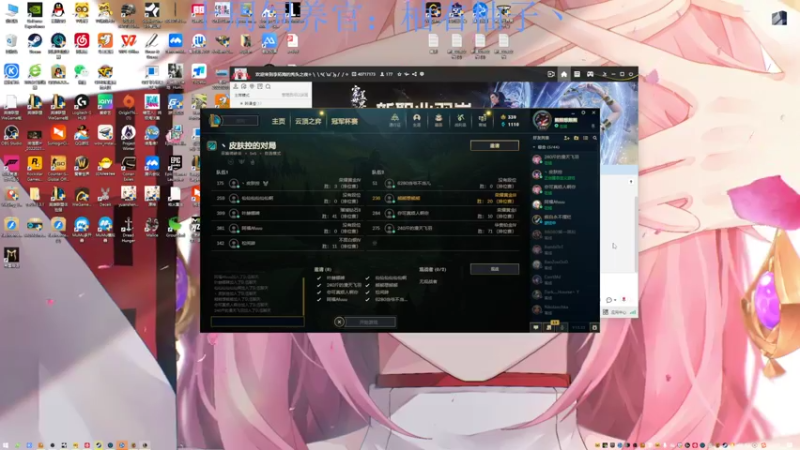This screenshot has width=800, height=450.
Task: Open the chat bubble icon at client bottom
Action: pos(536,327)
